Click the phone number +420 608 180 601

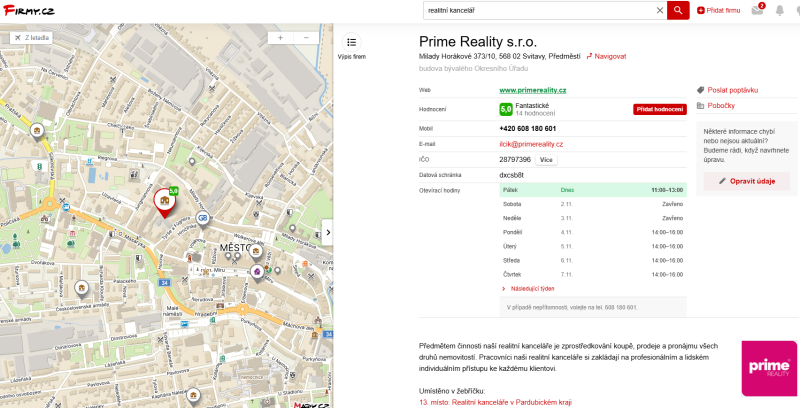(x=528, y=129)
